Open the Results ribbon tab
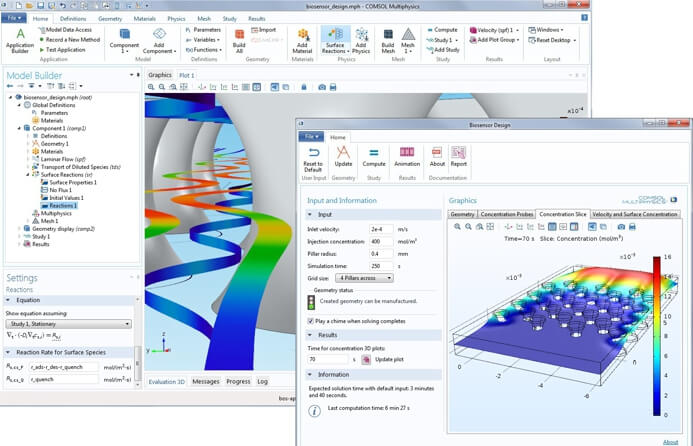 click(x=256, y=19)
